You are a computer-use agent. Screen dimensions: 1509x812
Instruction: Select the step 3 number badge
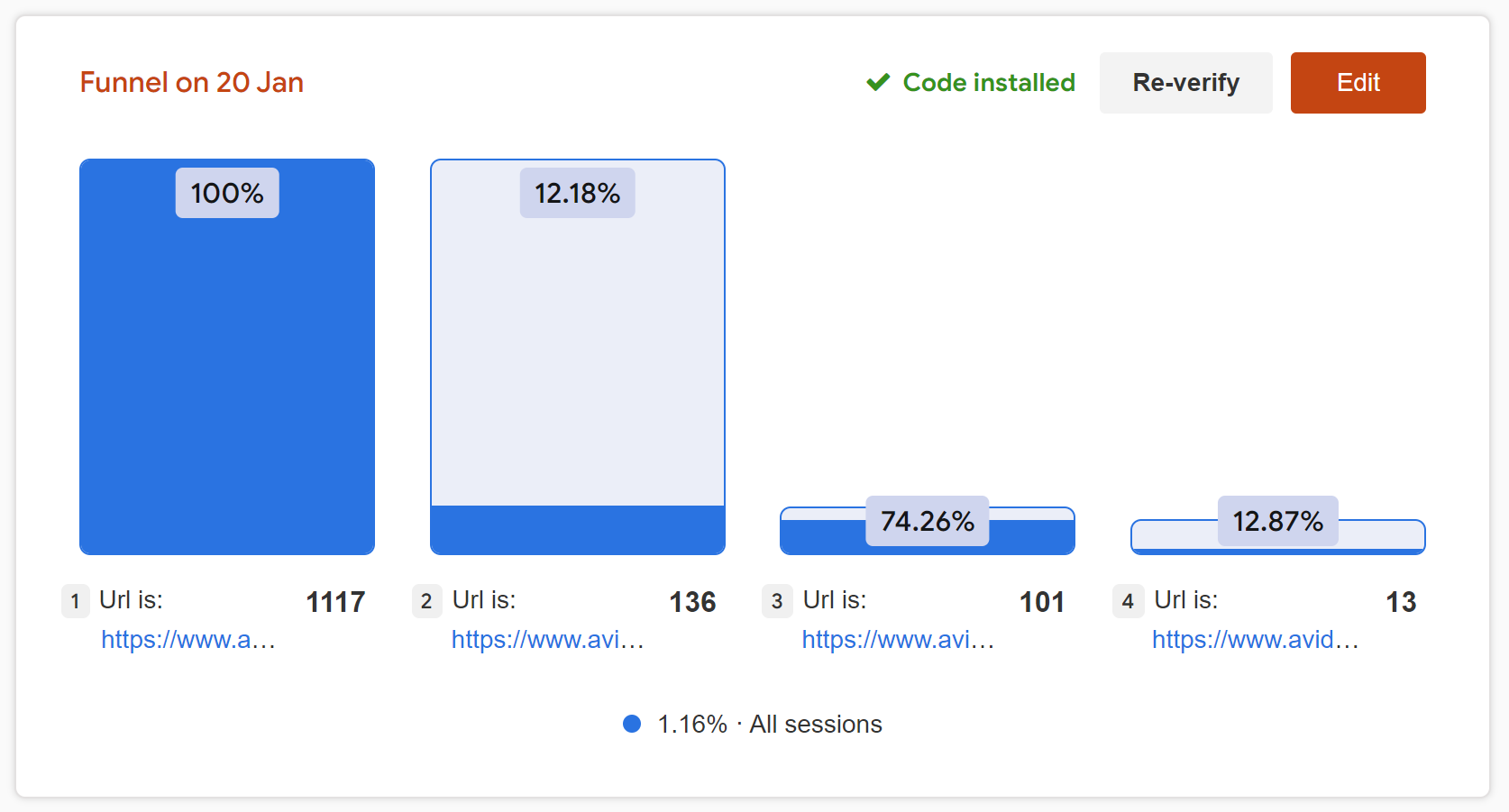coord(776,601)
